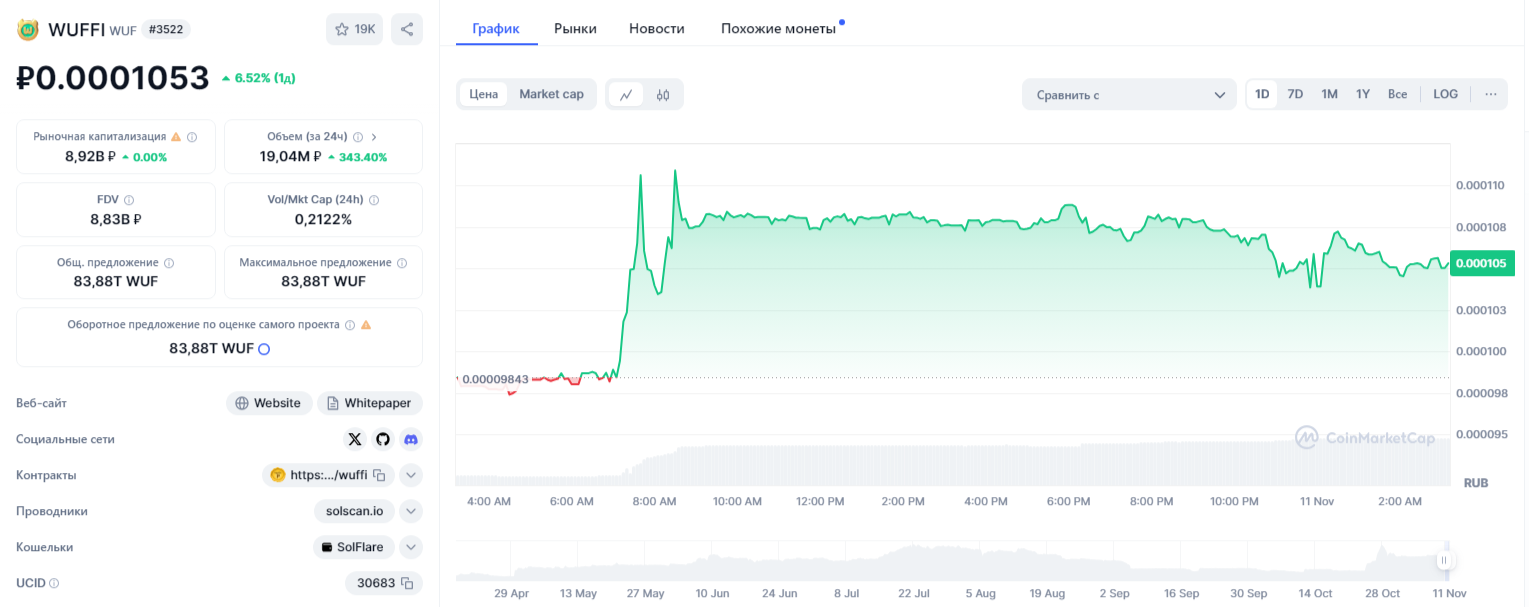Open the share icon button
This screenshot has height=607, width=1529.
click(407, 29)
